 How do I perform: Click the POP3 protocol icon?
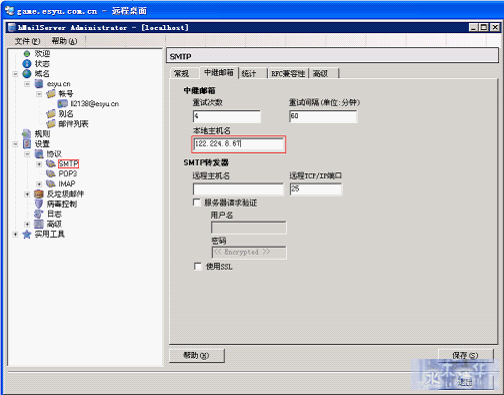(x=51, y=174)
